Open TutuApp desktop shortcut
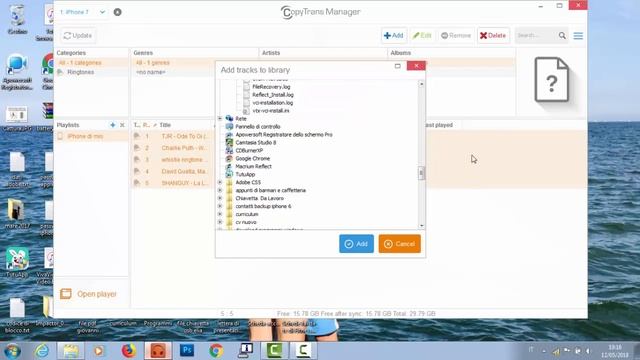This screenshot has height=360, width=640. tap(17, 263)
